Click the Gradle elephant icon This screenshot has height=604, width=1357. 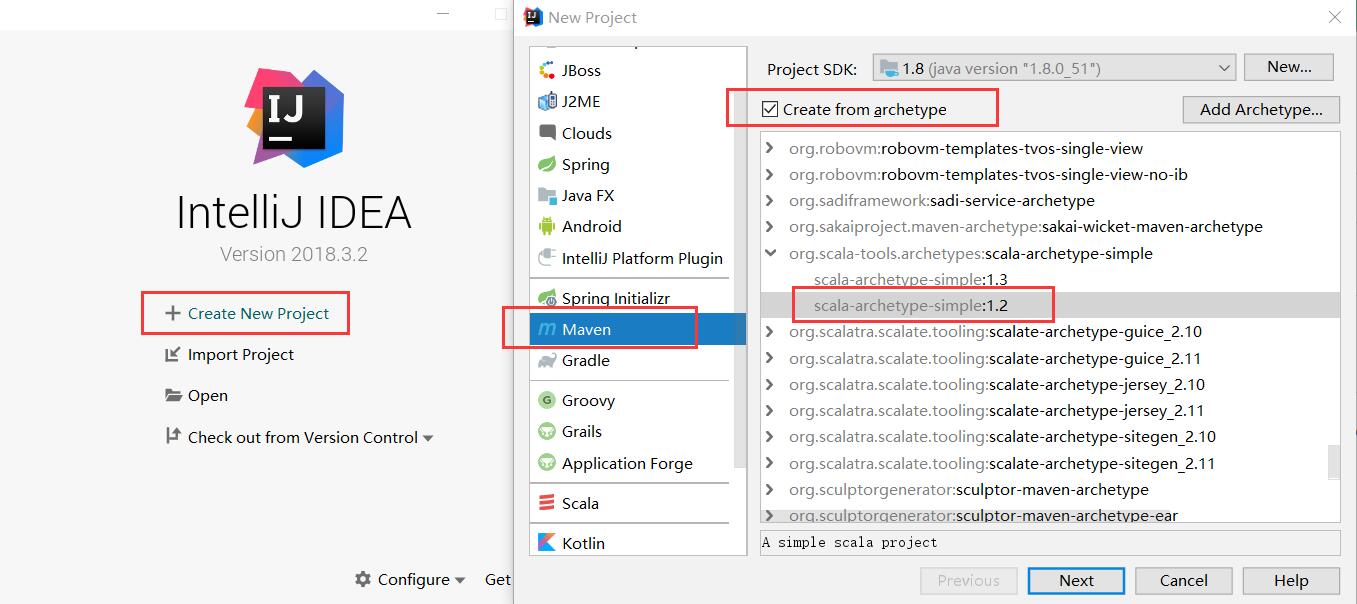pyautogui.click(x=547, y=360)
